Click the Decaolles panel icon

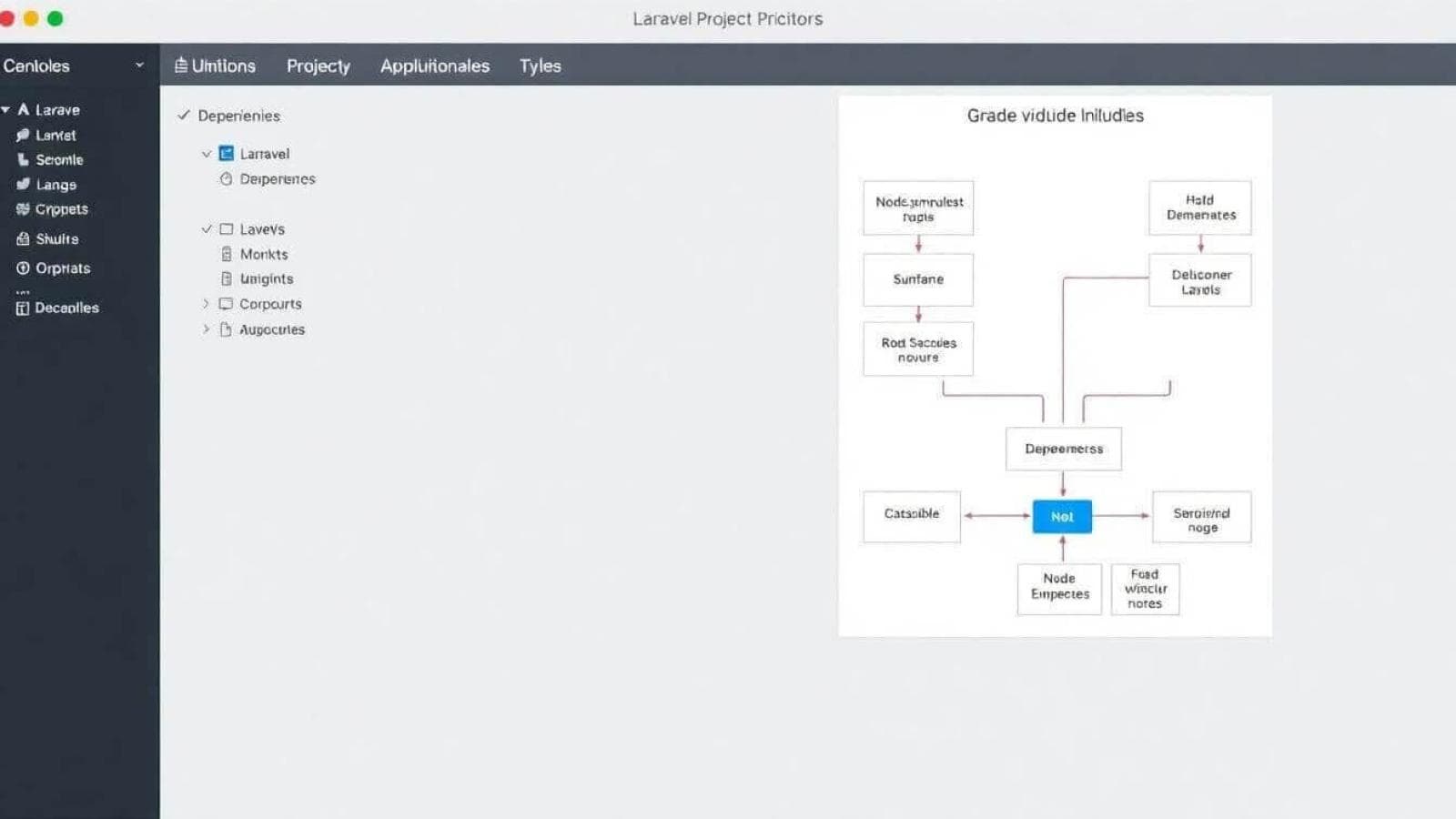tap(23, 308)
